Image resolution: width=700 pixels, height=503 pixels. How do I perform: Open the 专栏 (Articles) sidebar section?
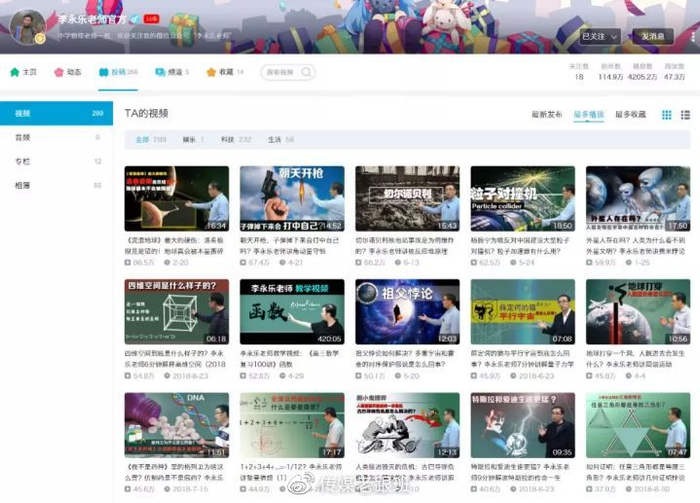coord(23,161)
